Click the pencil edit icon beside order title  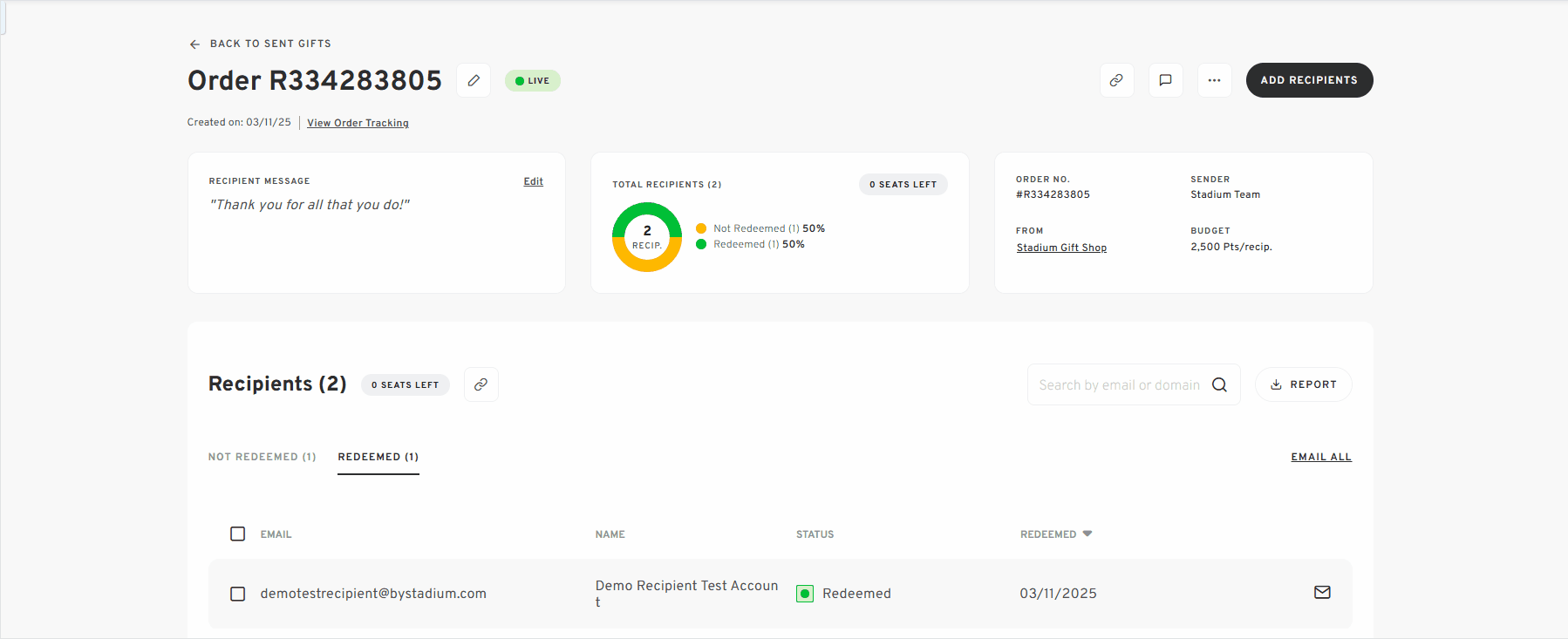tap(474, 80)
